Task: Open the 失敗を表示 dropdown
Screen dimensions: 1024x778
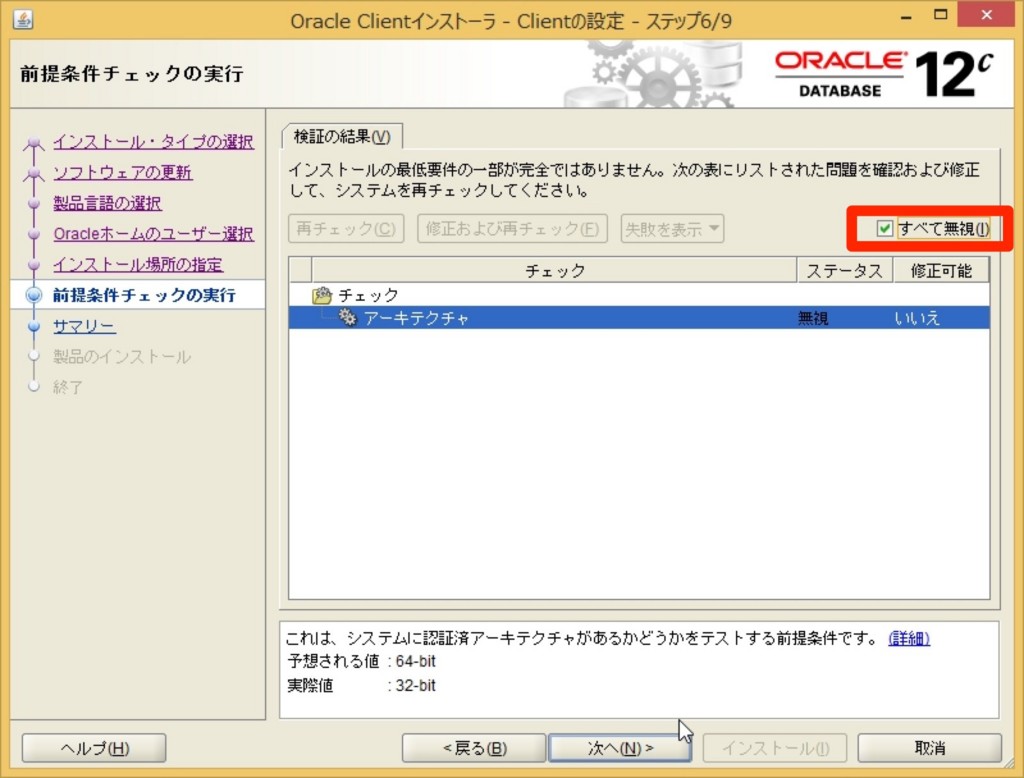Action: 672,229
